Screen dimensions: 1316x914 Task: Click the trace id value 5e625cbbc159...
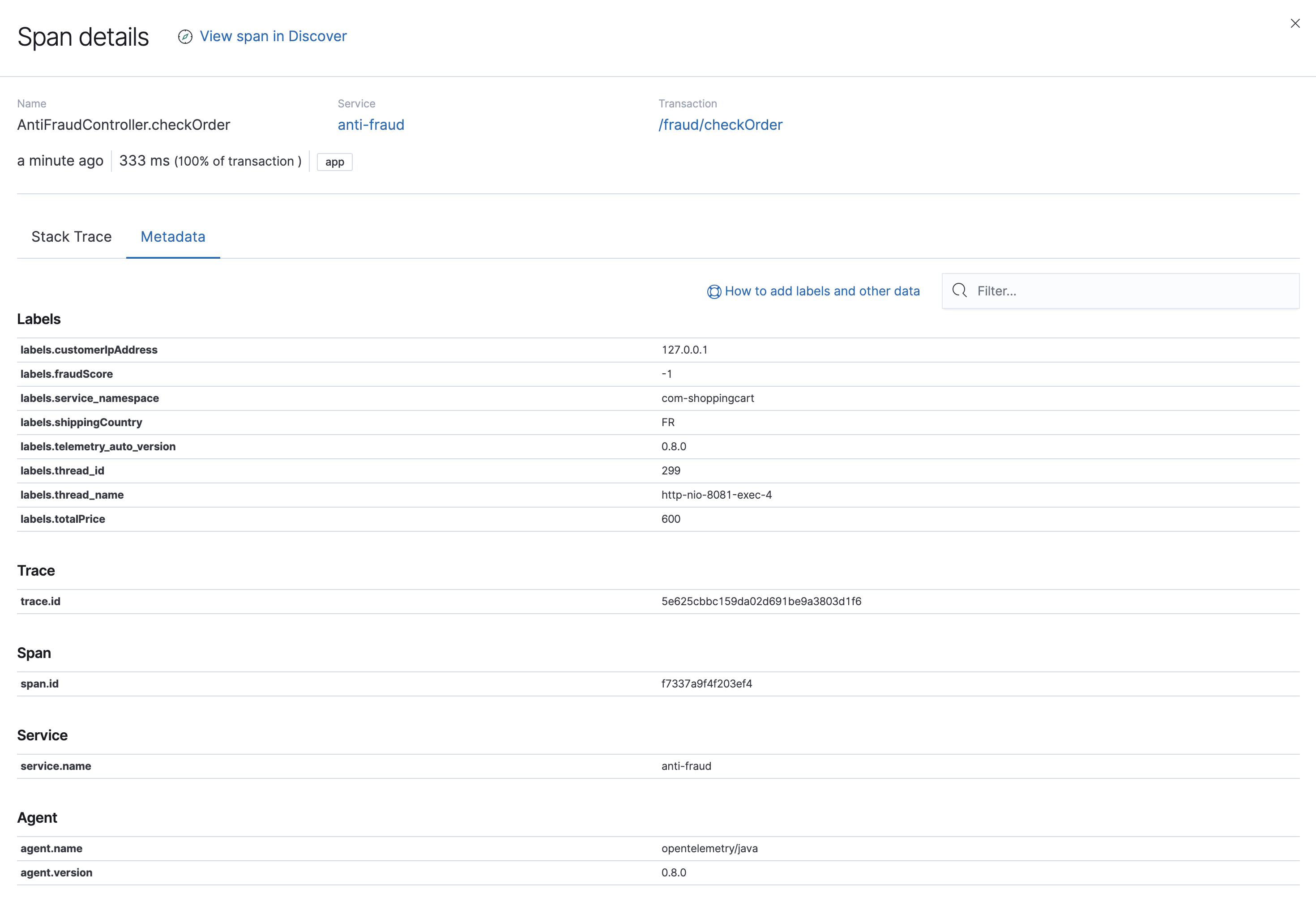(x=762, y=601)
